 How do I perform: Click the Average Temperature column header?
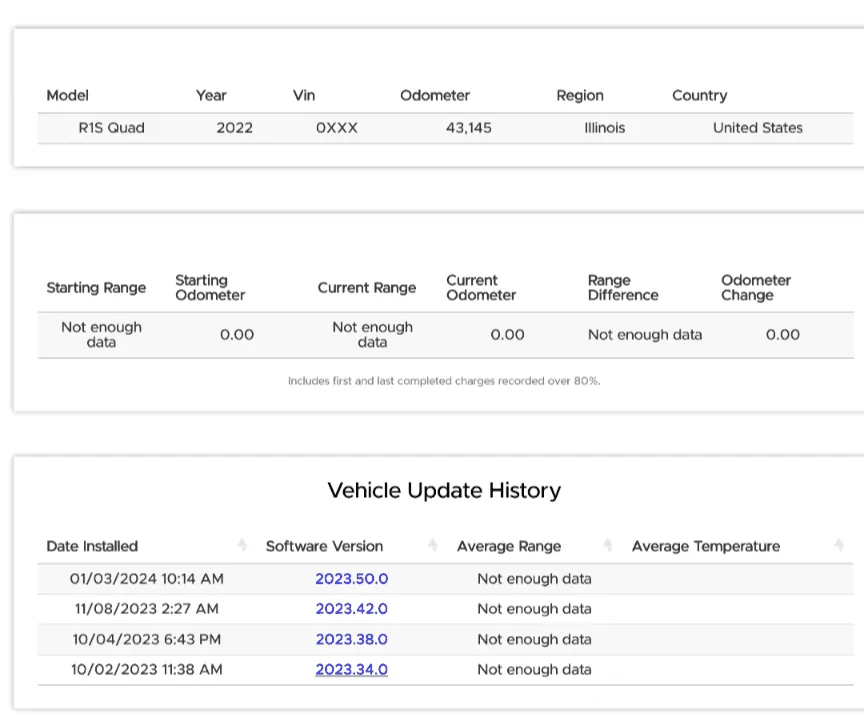[705, 546]
